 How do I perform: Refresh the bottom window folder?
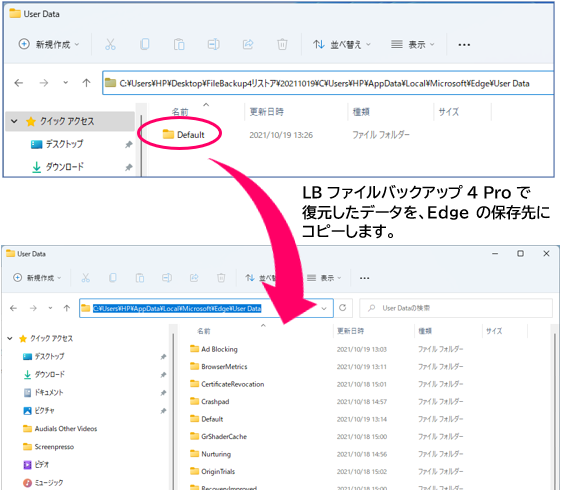(343, 308)
